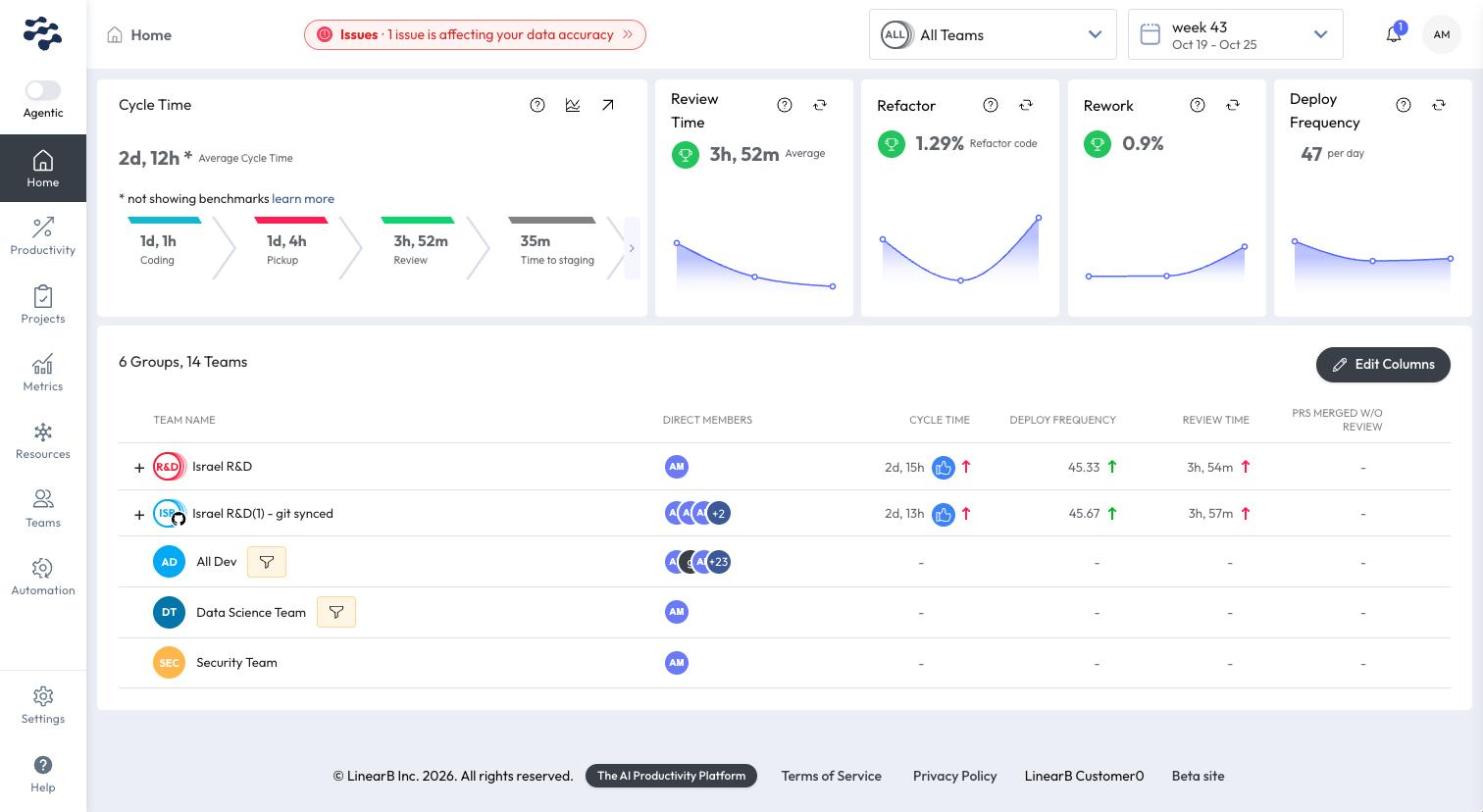Open the All Teams dropdown
The height and width of the screenshot is (812, 1483).
click(993, 35)
